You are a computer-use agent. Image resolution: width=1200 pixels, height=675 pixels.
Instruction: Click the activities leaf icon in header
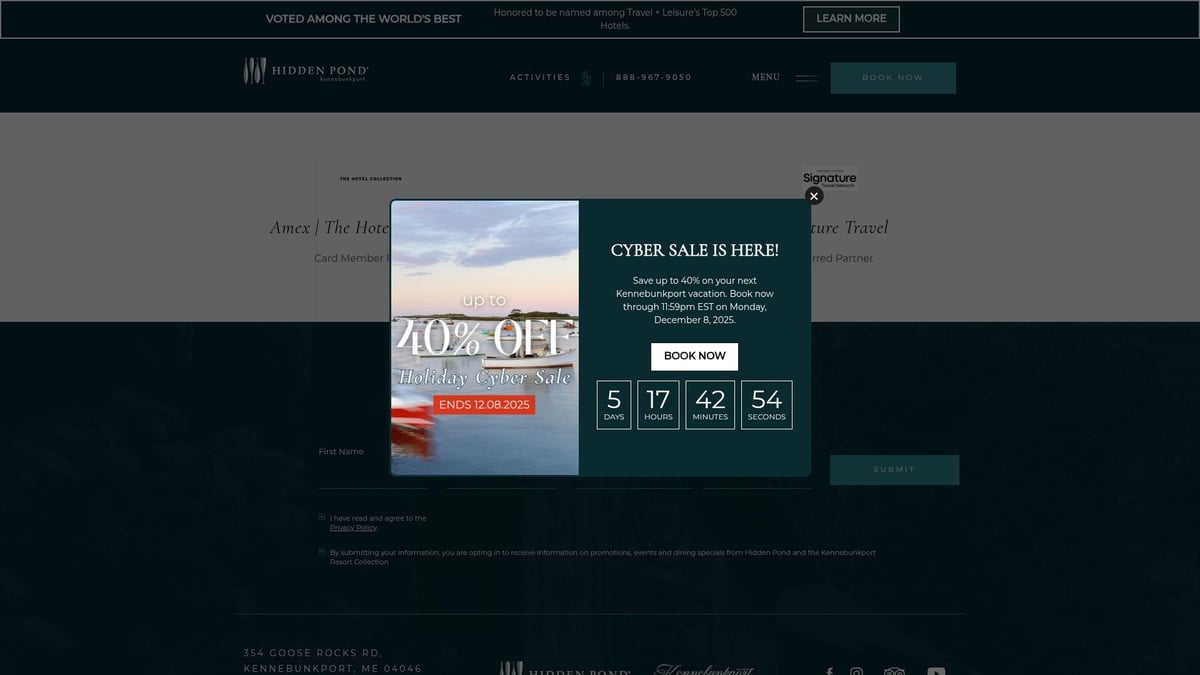coord(586,78)
